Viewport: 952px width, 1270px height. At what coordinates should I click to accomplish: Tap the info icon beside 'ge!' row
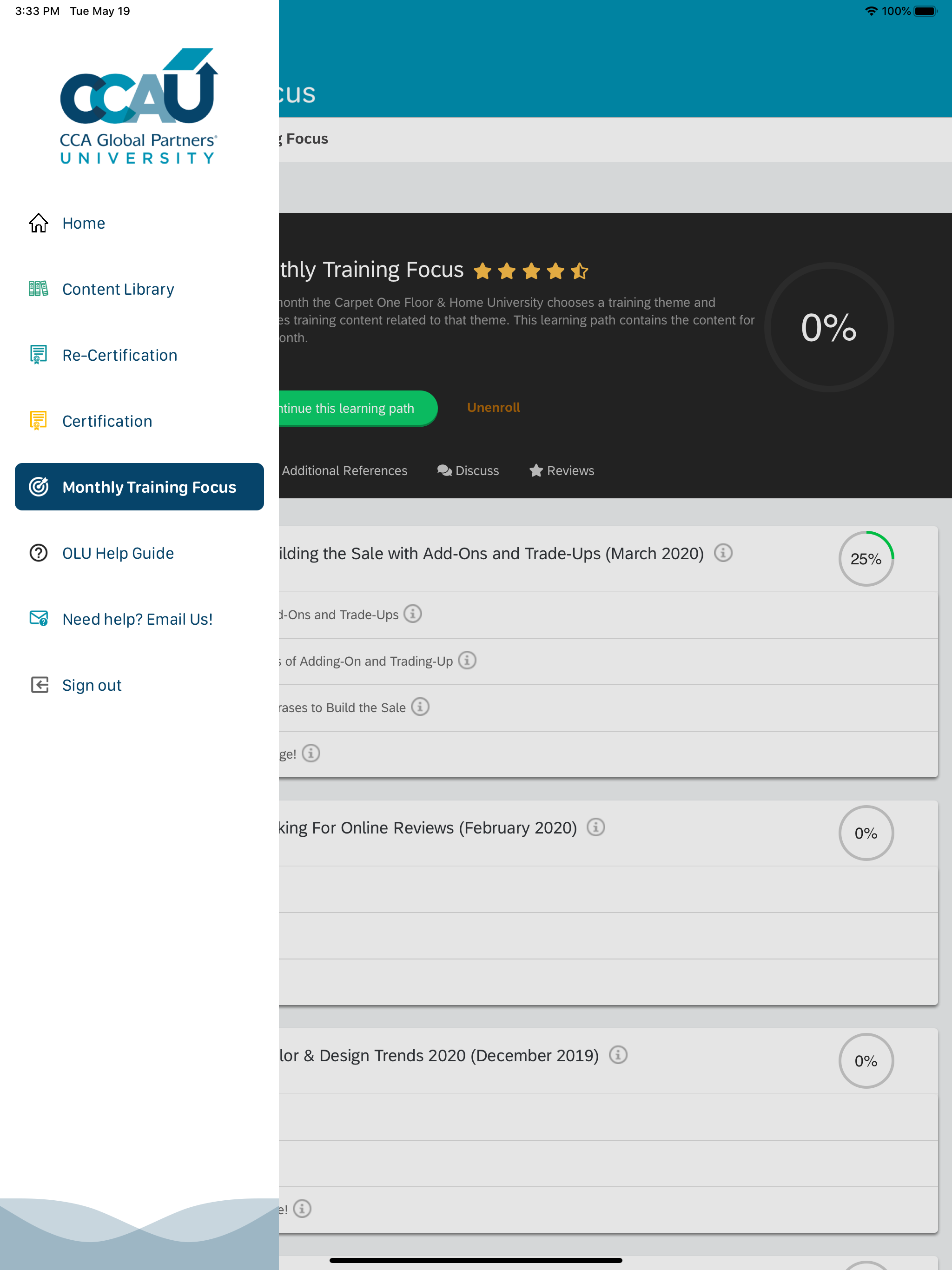(x=311, y=753)
